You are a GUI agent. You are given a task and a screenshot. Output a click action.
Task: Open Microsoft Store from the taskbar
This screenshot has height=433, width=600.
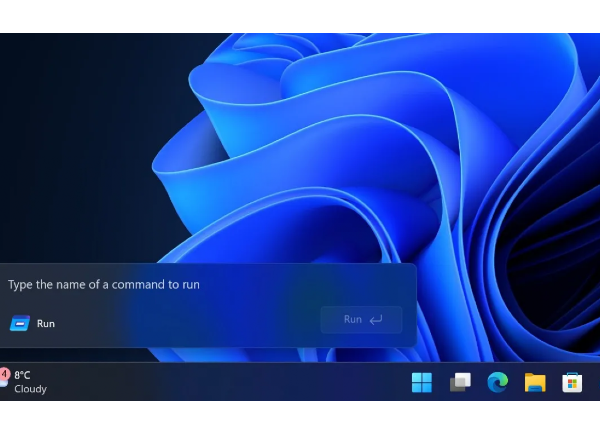coord(572,382)
